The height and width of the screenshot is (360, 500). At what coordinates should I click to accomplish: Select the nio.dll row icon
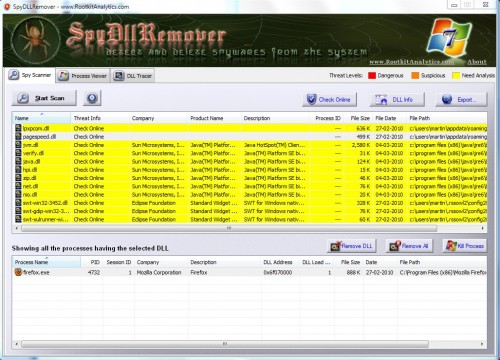pos(18,194)
